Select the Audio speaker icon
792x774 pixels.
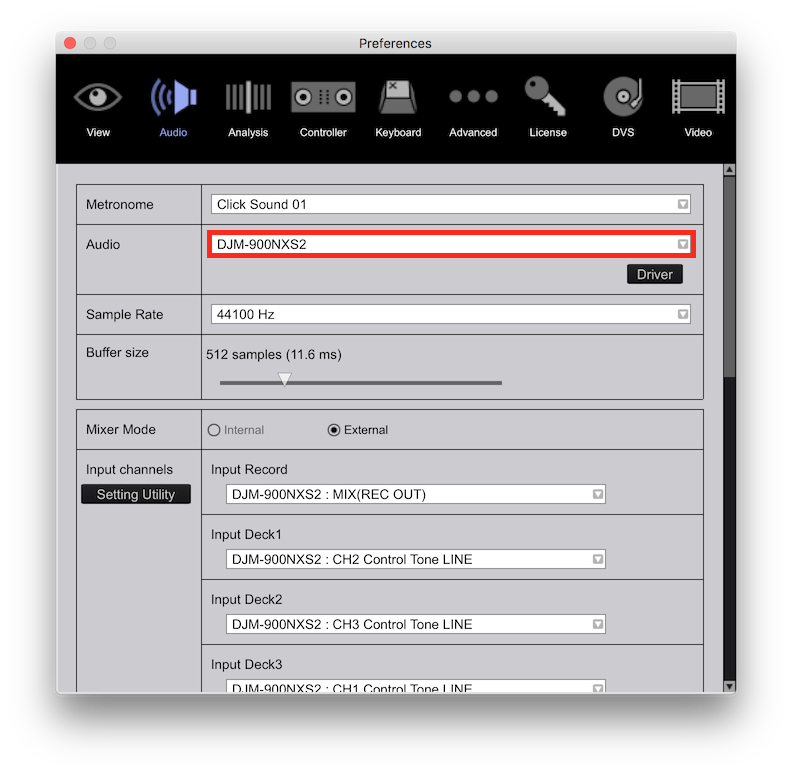[x=173, y=96]
